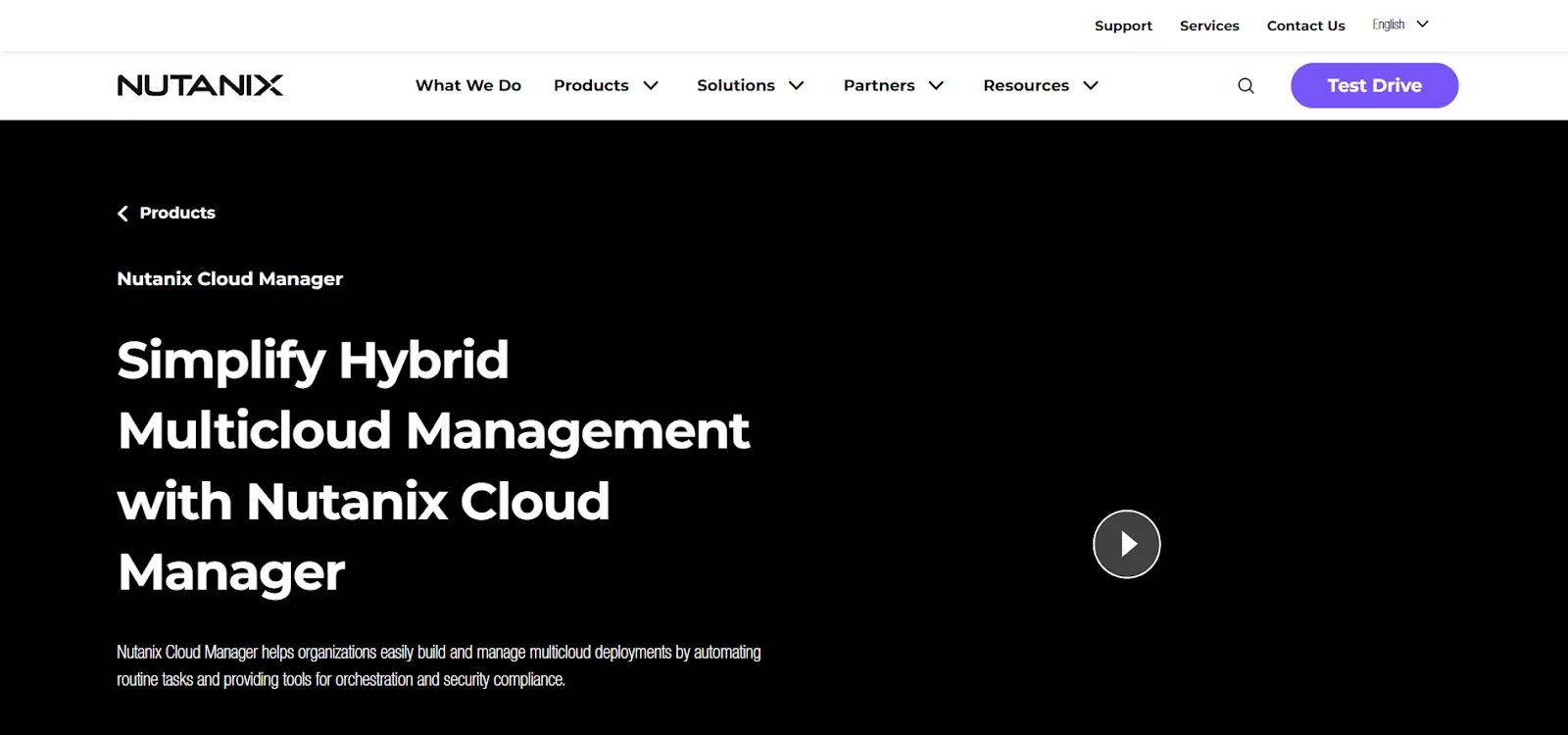This screenshot has width=1568, height=735.
Task: Select Partners in the main navigation
Action: [879, 85]
